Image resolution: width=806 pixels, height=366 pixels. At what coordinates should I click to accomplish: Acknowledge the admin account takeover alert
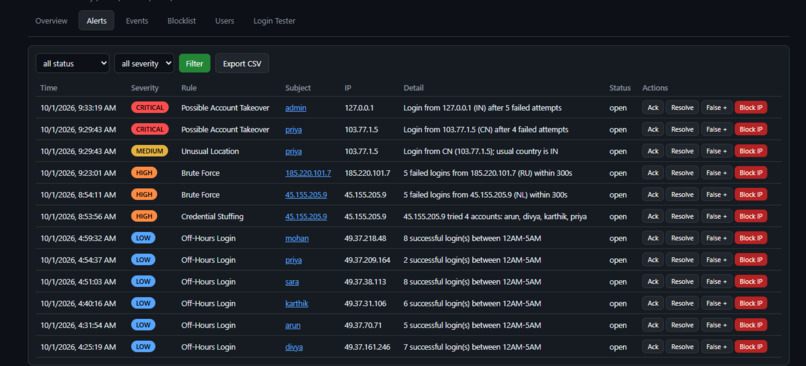click(653, 108)
